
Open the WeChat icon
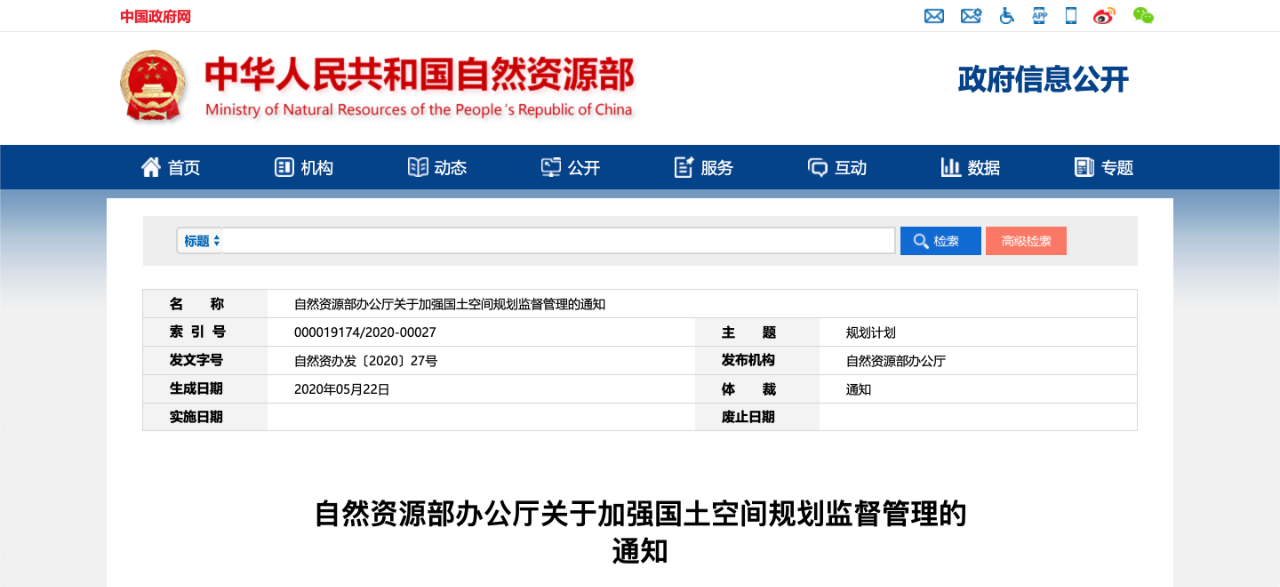[1143, 16]
